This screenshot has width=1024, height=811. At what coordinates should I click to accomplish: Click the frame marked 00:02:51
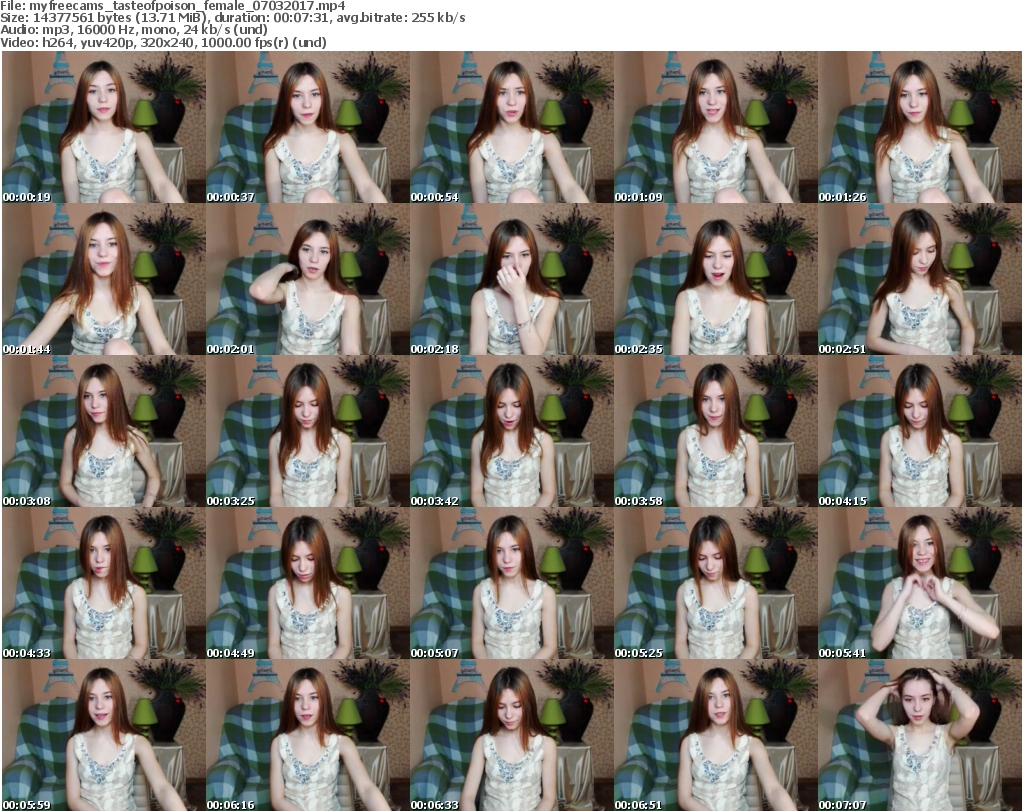pos(920,279)
